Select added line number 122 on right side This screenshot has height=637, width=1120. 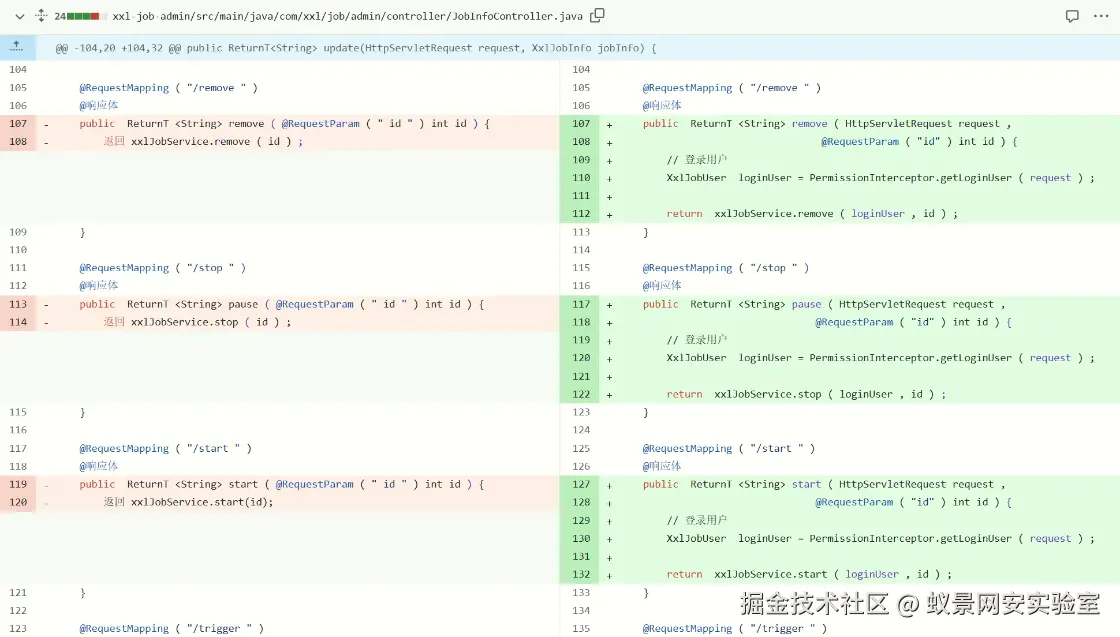(x=581, y=394)
